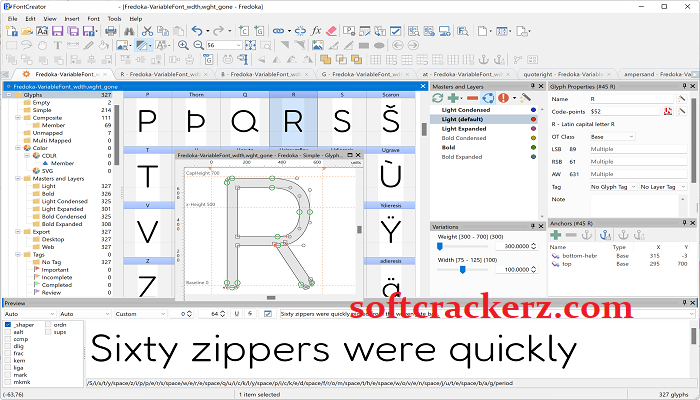The image size is (700, 400).
Task: Open the Insert menu
Action: 72,19
